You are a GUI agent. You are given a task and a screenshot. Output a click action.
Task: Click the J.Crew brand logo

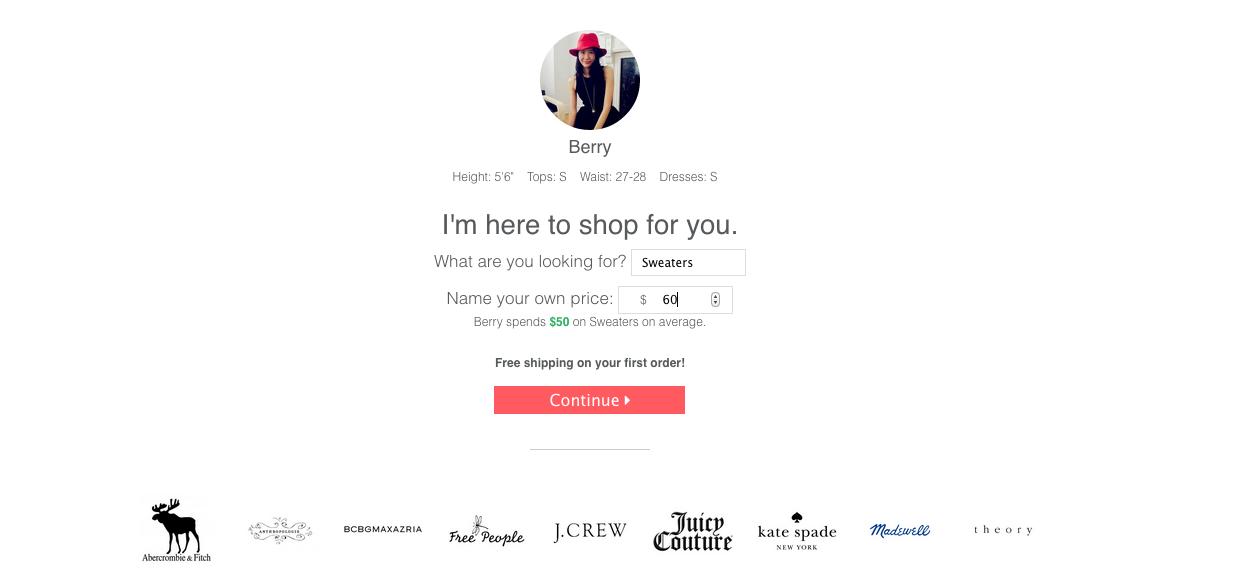(590, 531)
